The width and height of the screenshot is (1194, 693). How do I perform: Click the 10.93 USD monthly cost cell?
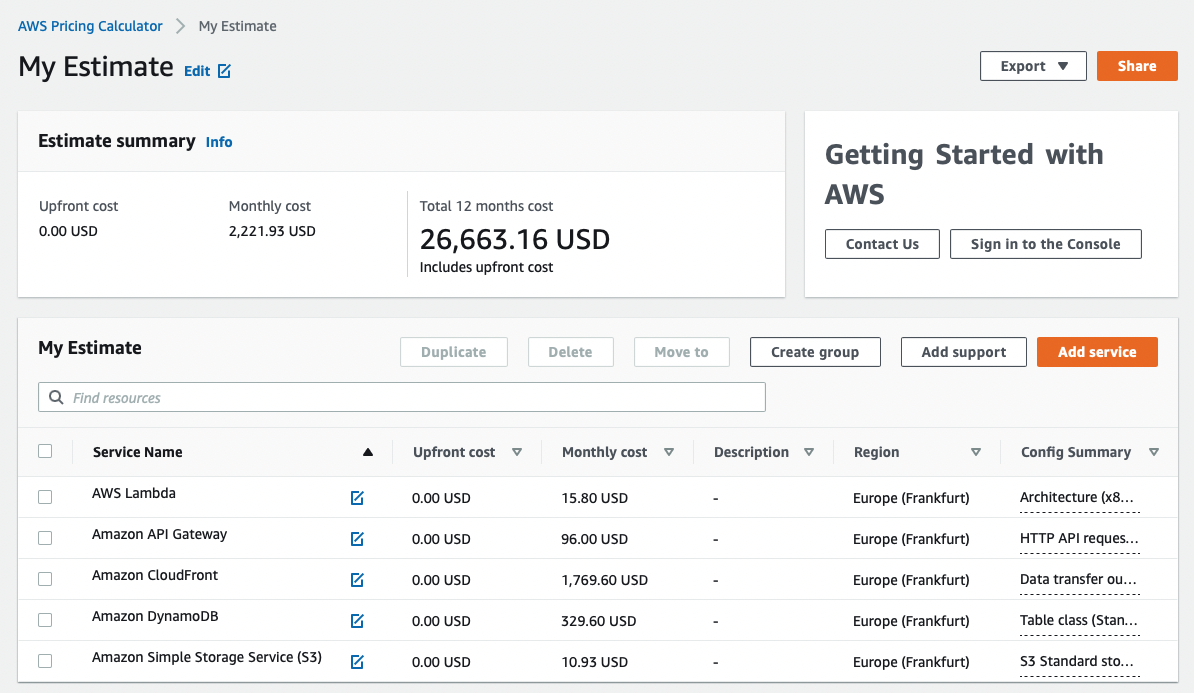pyautogui.click(x=595, y=663)
